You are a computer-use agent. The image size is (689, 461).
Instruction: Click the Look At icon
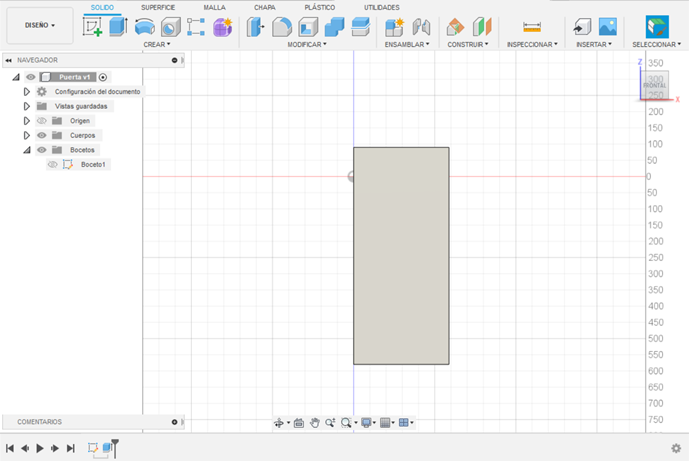click(x=299, y=423)
